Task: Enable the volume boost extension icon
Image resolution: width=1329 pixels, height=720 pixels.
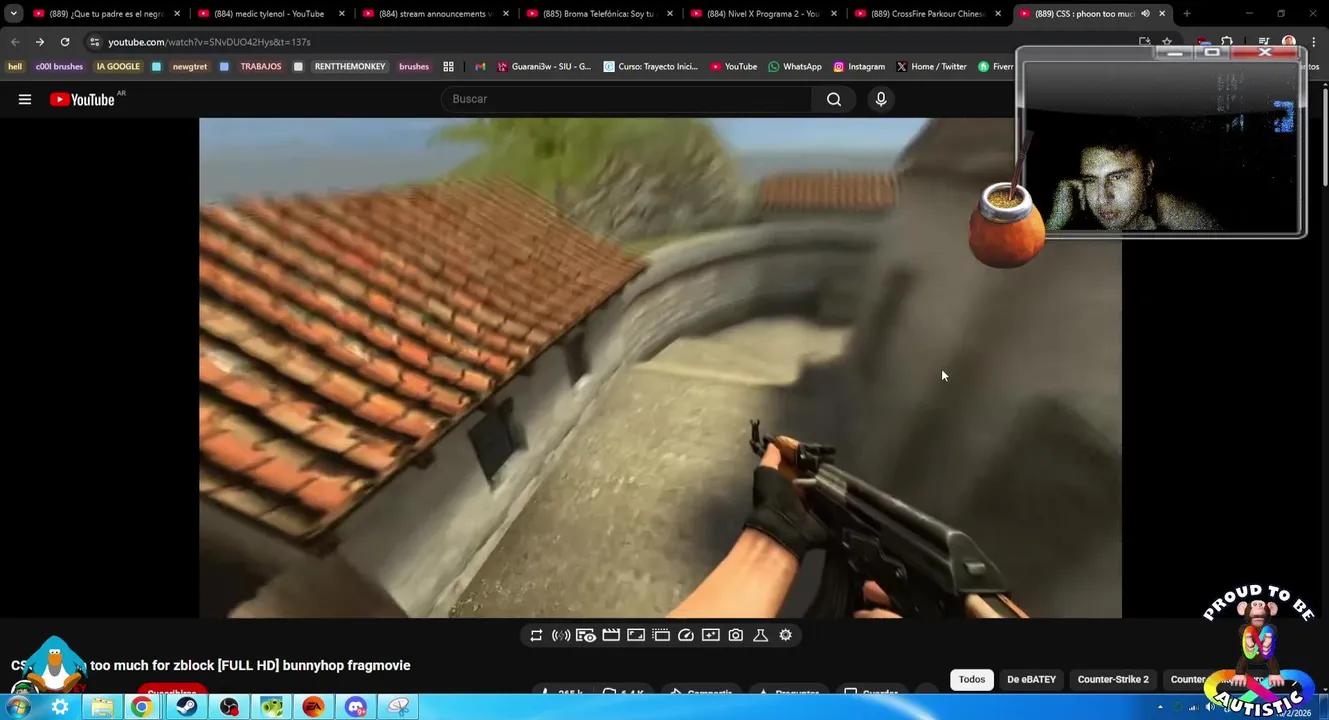Action: pos(561,635)
